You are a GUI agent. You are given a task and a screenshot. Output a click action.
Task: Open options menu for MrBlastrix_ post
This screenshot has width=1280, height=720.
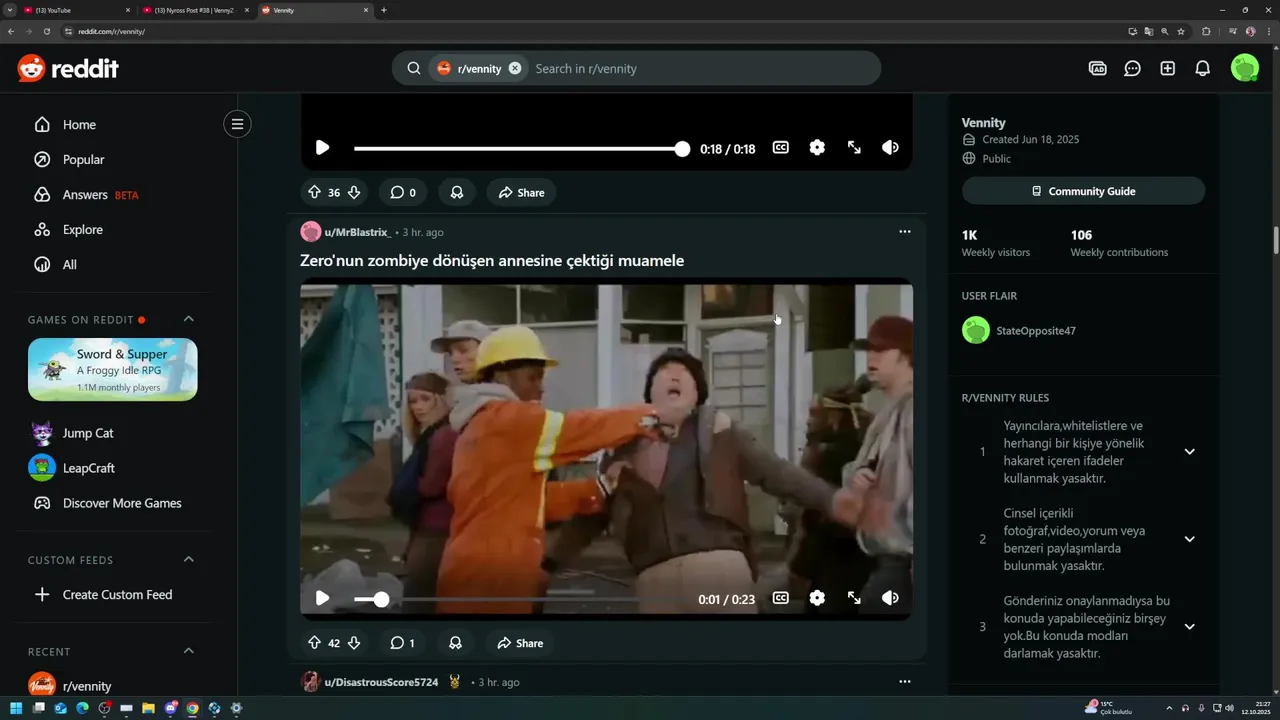coord(904,232)
